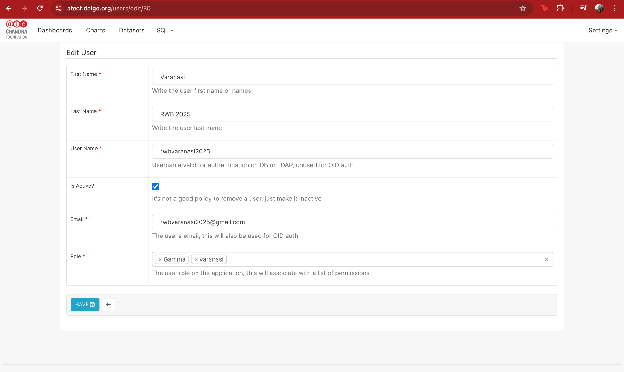Focus the User Name input field
Viewport: 624px width, 372px height.
tap(352, 151)
